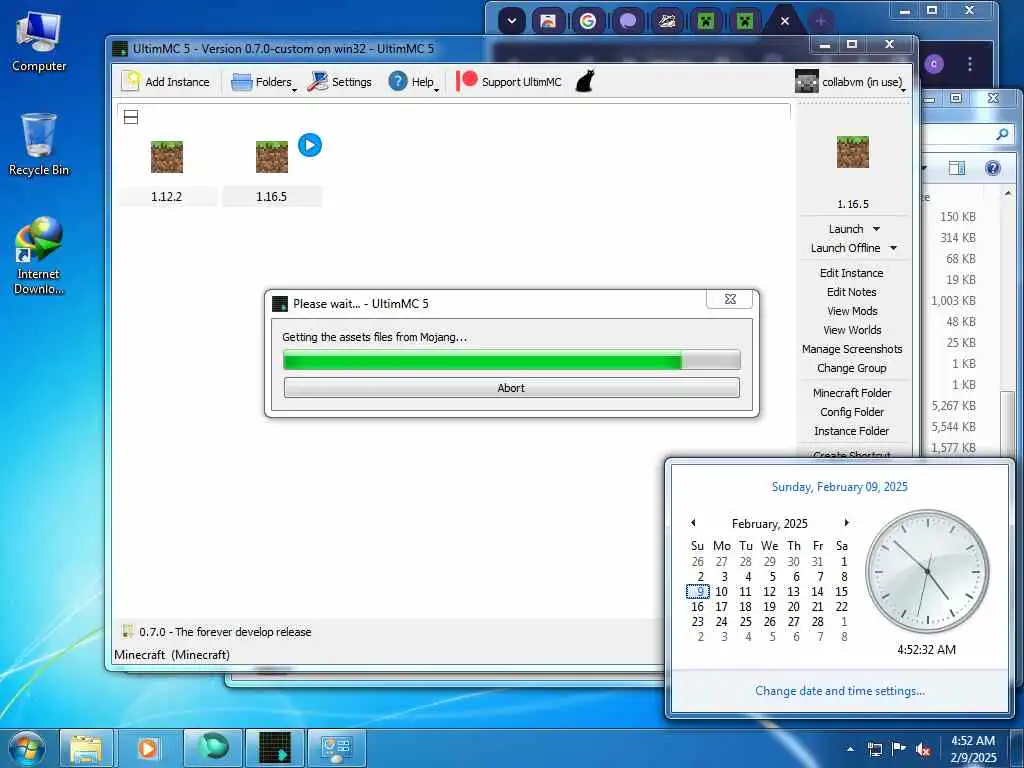Image resolution: width=1024 pixels, height=768 pixels.
Task: Go to next month in calendar
Action: pos(846,522)
